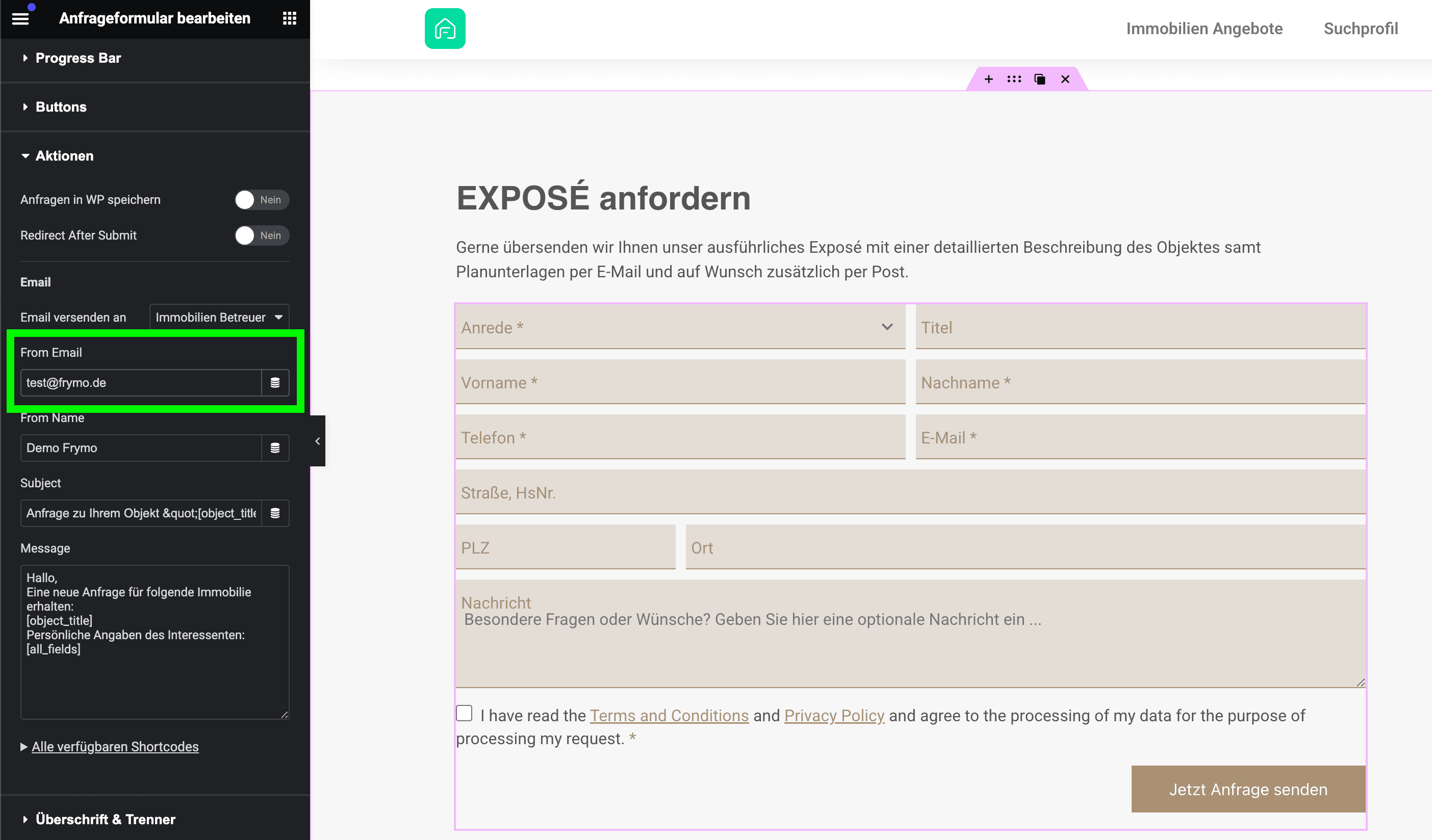Delete section with the X icon
Viewport: 1432px width, 840px height.
pos(1065,79)
